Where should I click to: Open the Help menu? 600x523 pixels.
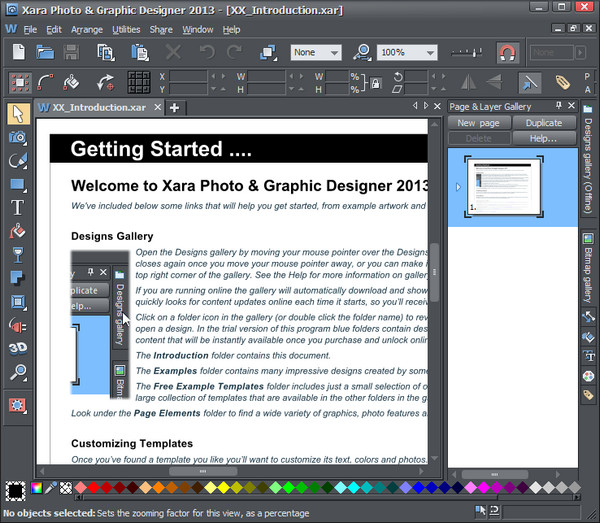click(x=232, y=29)
